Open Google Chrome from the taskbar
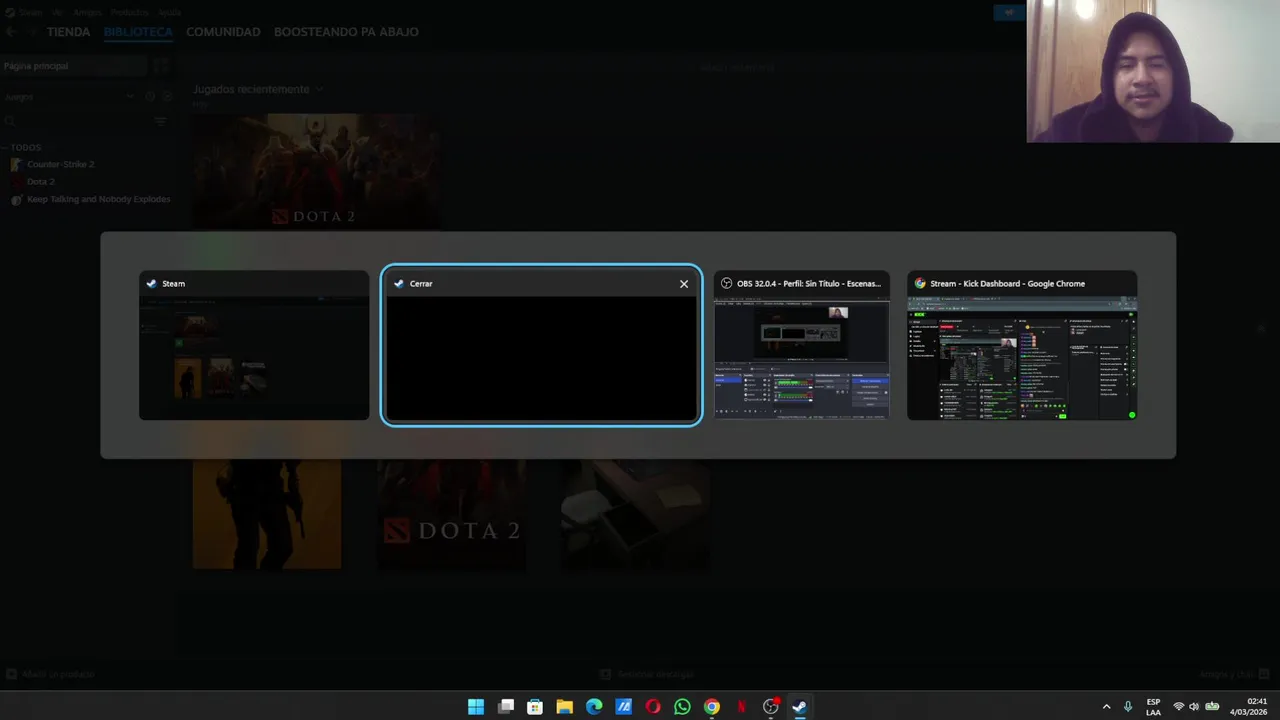This screenshot has height=720, width=1280. 711,707
